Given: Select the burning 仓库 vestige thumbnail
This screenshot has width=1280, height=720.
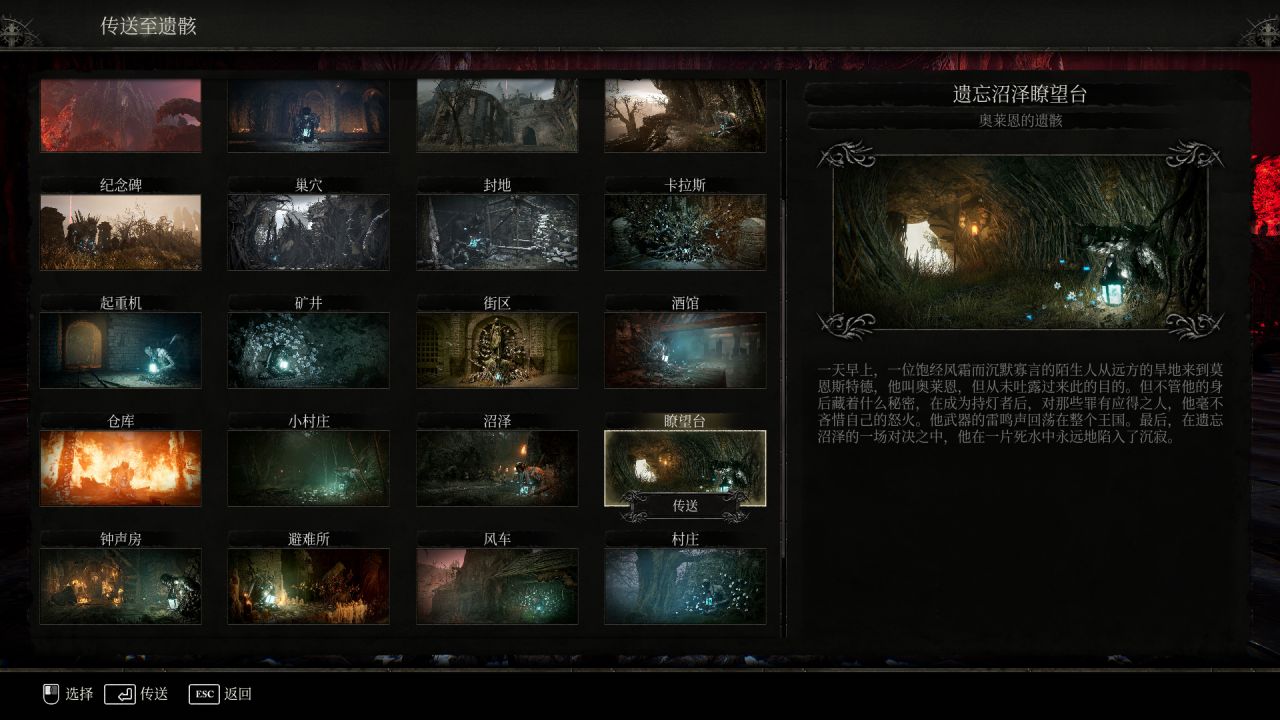Looking at the screenshot, I should point(121,468).
